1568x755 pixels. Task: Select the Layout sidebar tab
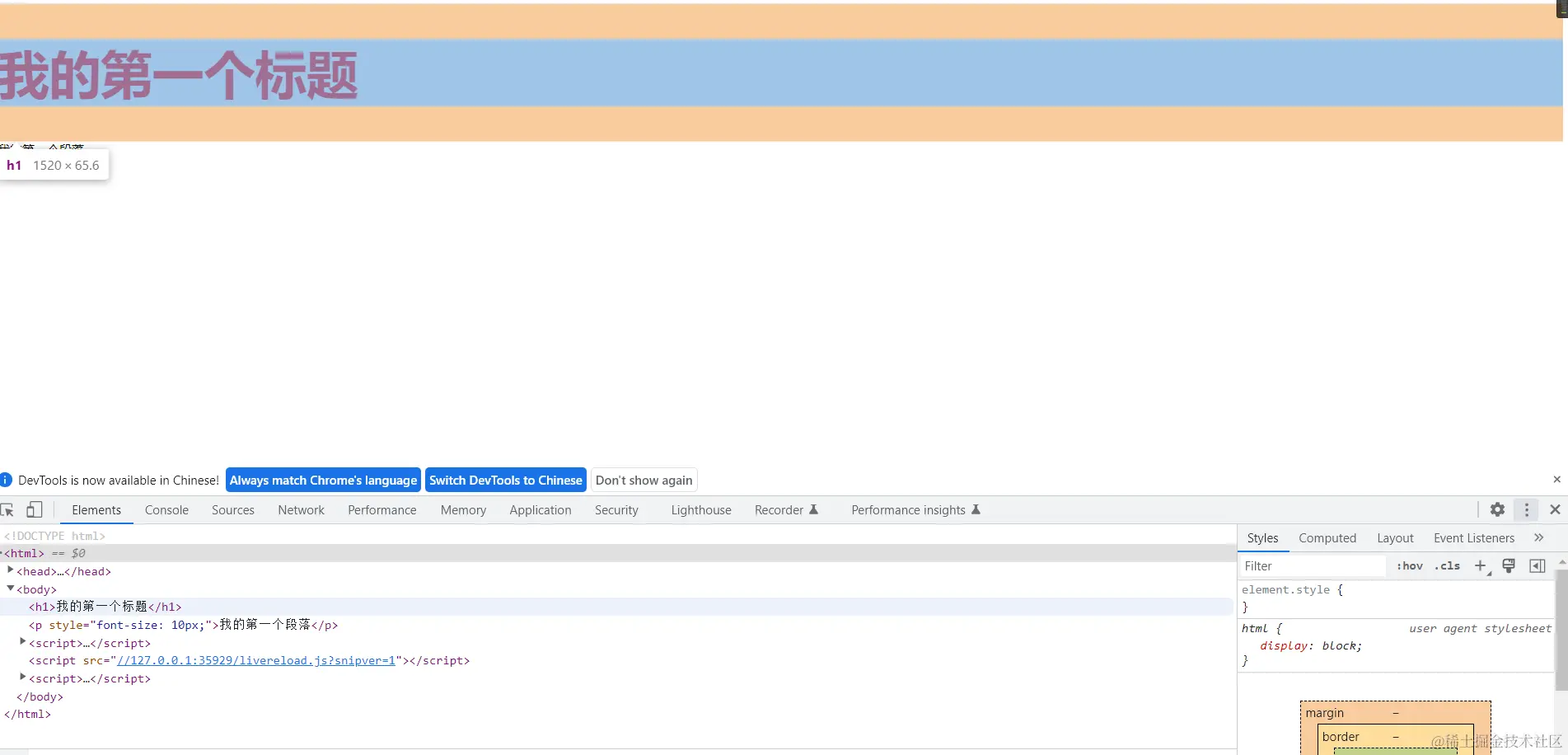(1395, 538)
